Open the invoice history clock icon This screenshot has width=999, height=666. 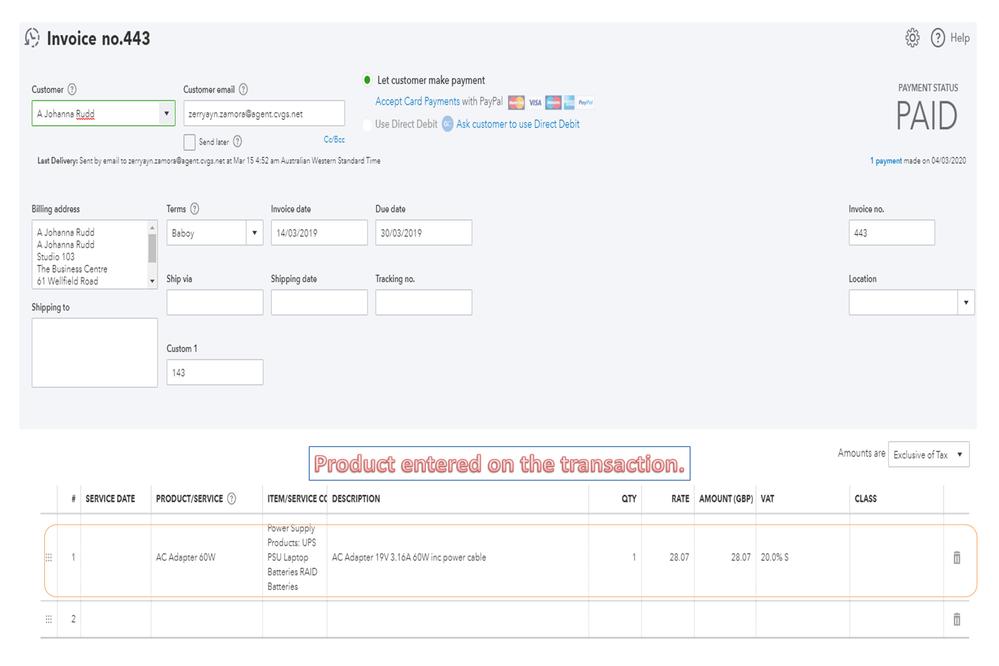(x=32, y=38)
